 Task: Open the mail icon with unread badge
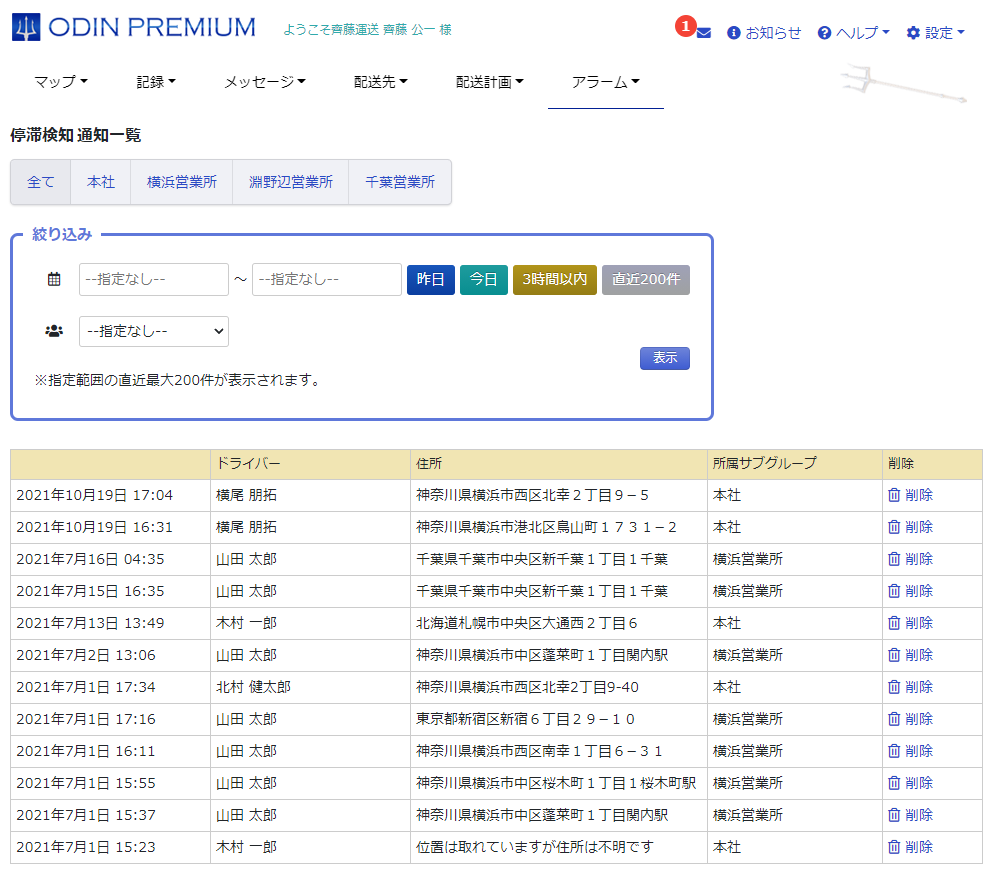pos(703,33)
